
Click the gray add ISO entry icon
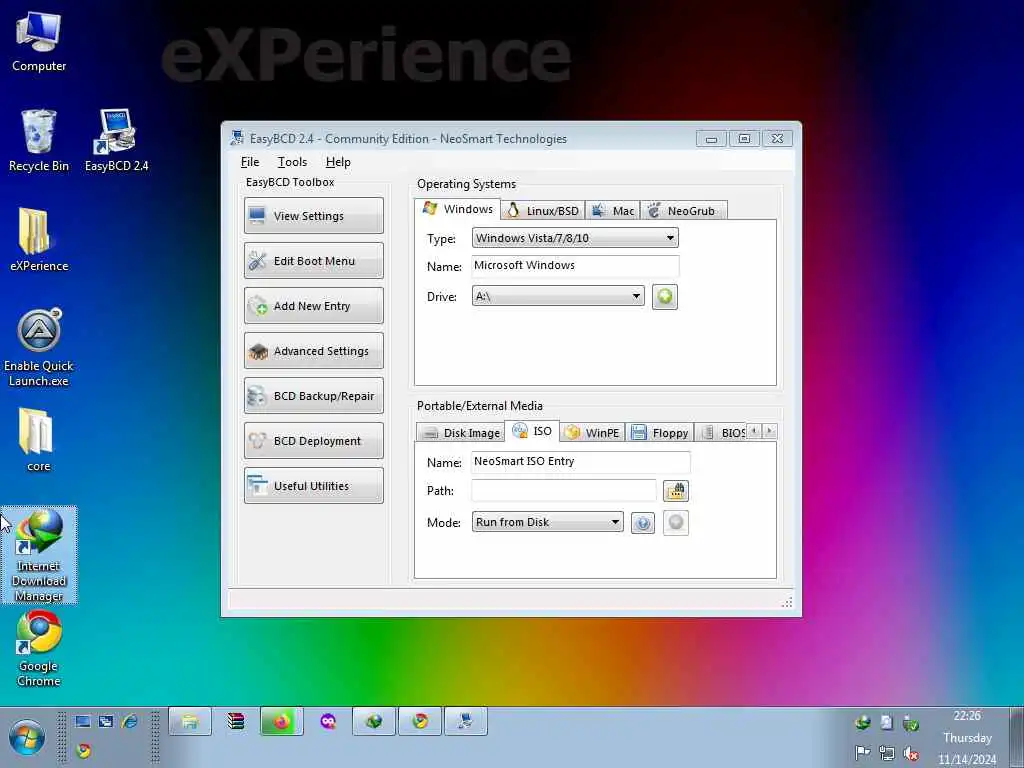click(x=676, y=522)
